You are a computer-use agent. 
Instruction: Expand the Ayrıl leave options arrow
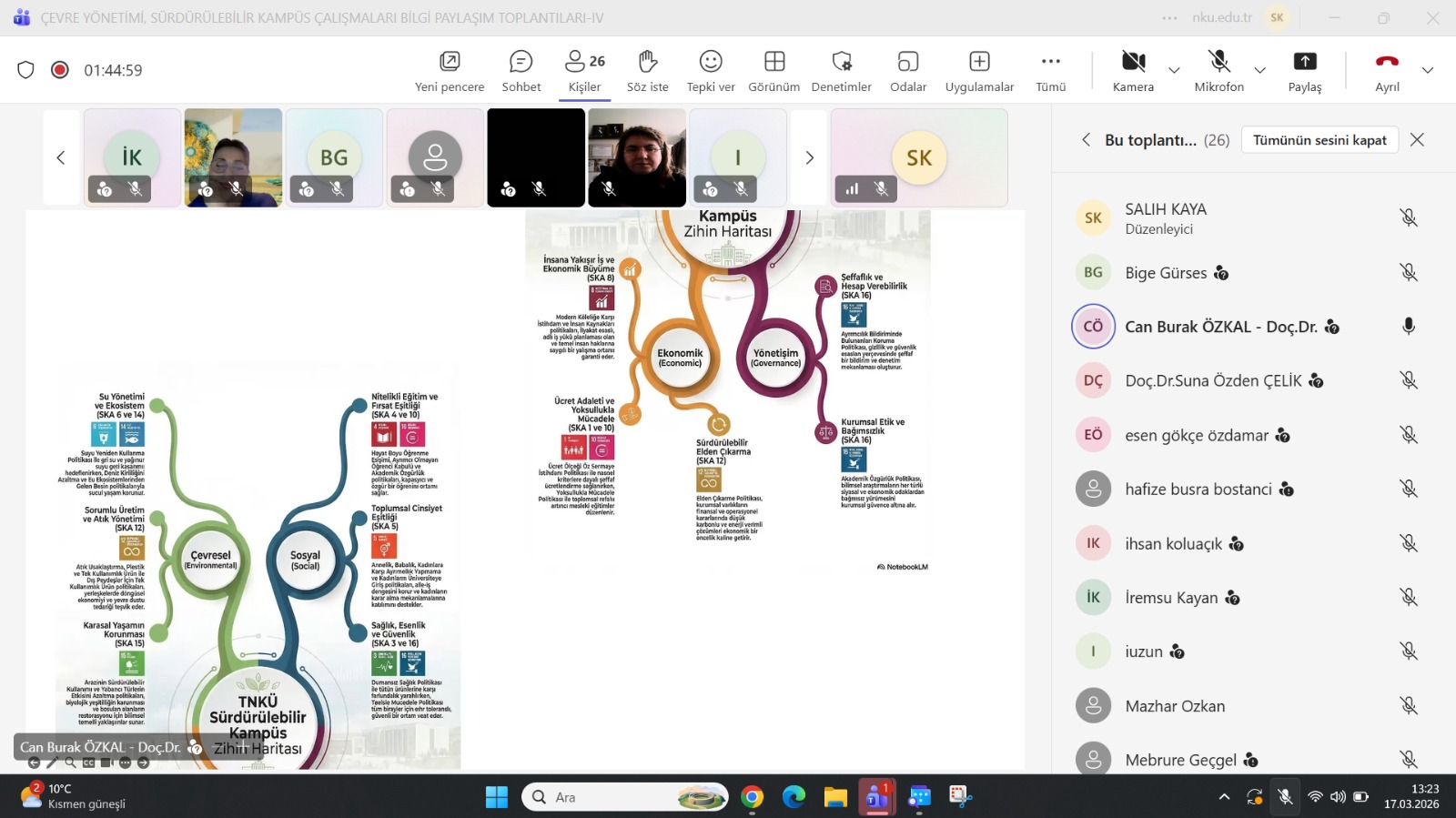tap(1427, 70)
